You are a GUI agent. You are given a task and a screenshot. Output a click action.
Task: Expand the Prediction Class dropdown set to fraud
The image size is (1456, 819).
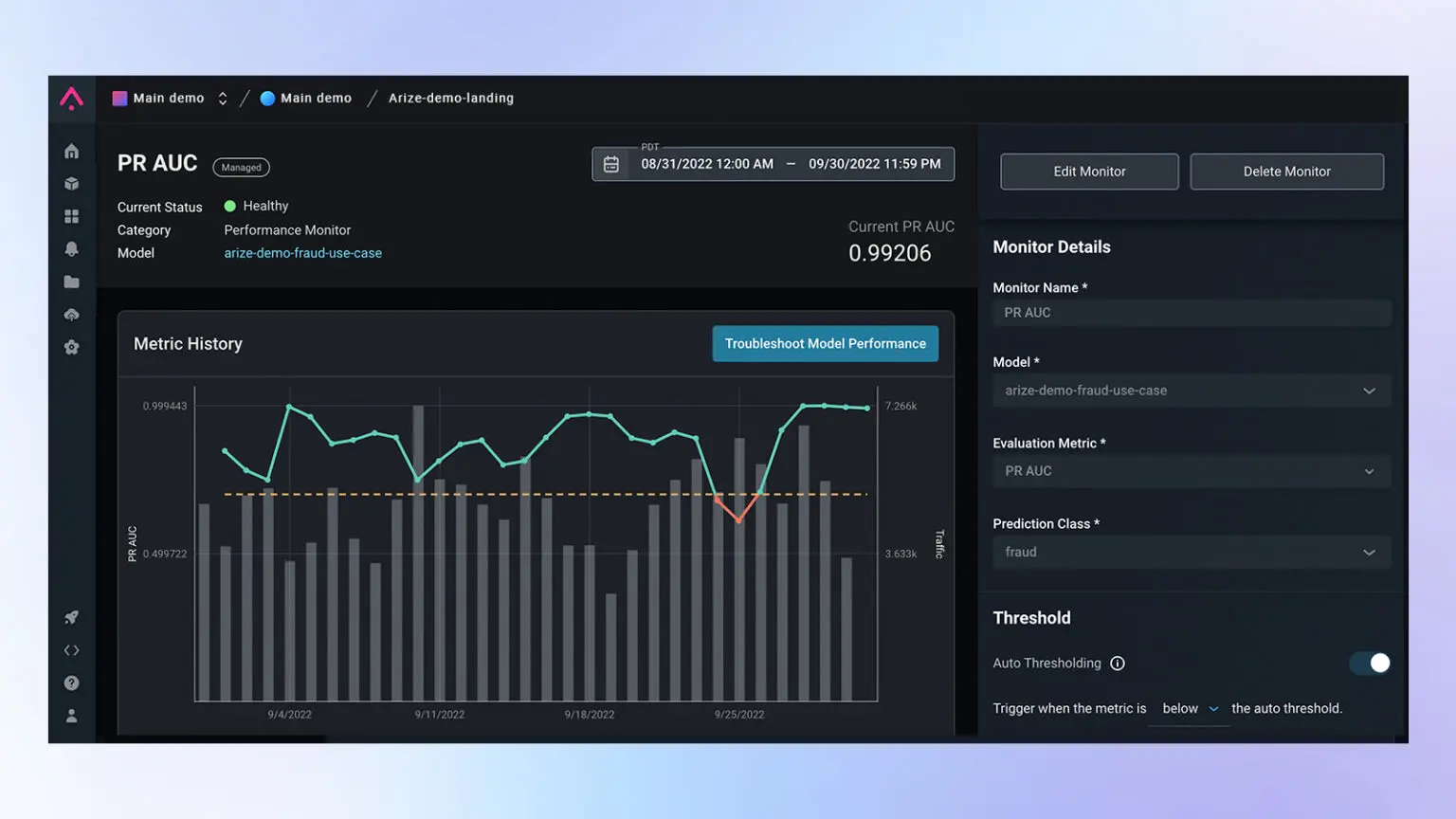point(1191,553)
